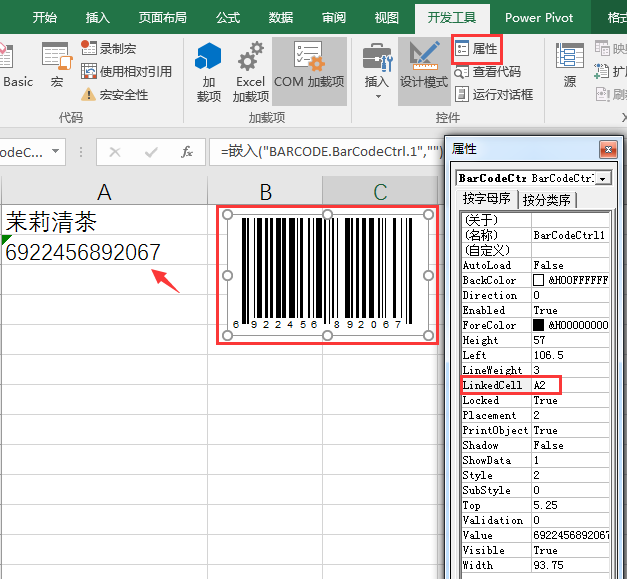Select cell A2 with 6922456892067
627x579 pixels.
pyautogui.click(x=104, y=250)
